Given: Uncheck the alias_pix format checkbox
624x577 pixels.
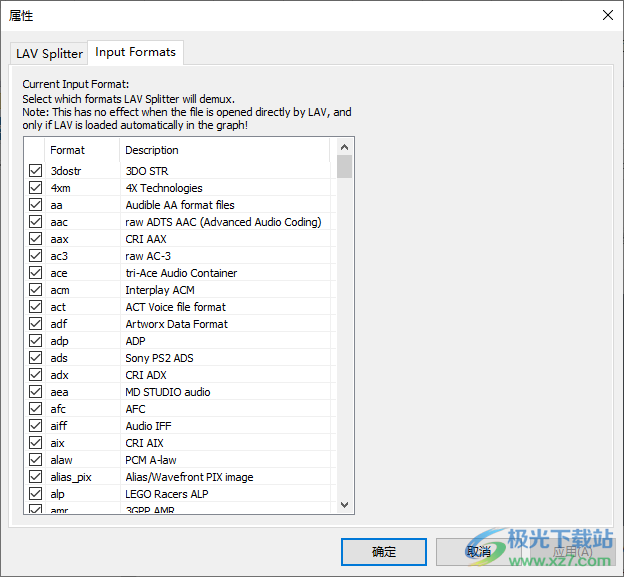Looking at the screenshot, I should [x=35, y=477].
